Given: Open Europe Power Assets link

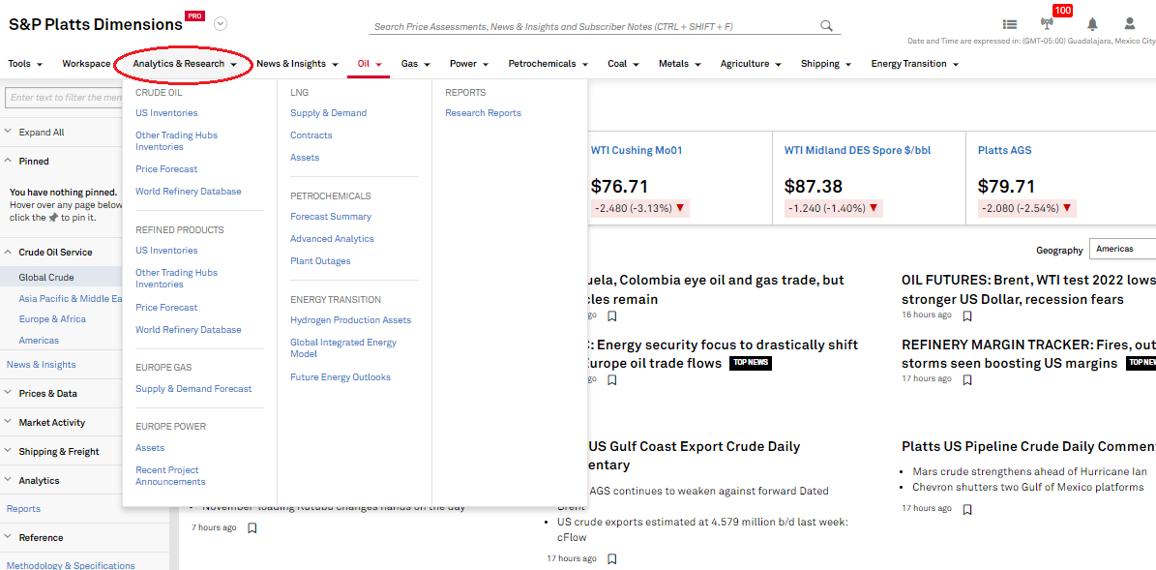Looking at the screenshot, I should click(150, 448).
